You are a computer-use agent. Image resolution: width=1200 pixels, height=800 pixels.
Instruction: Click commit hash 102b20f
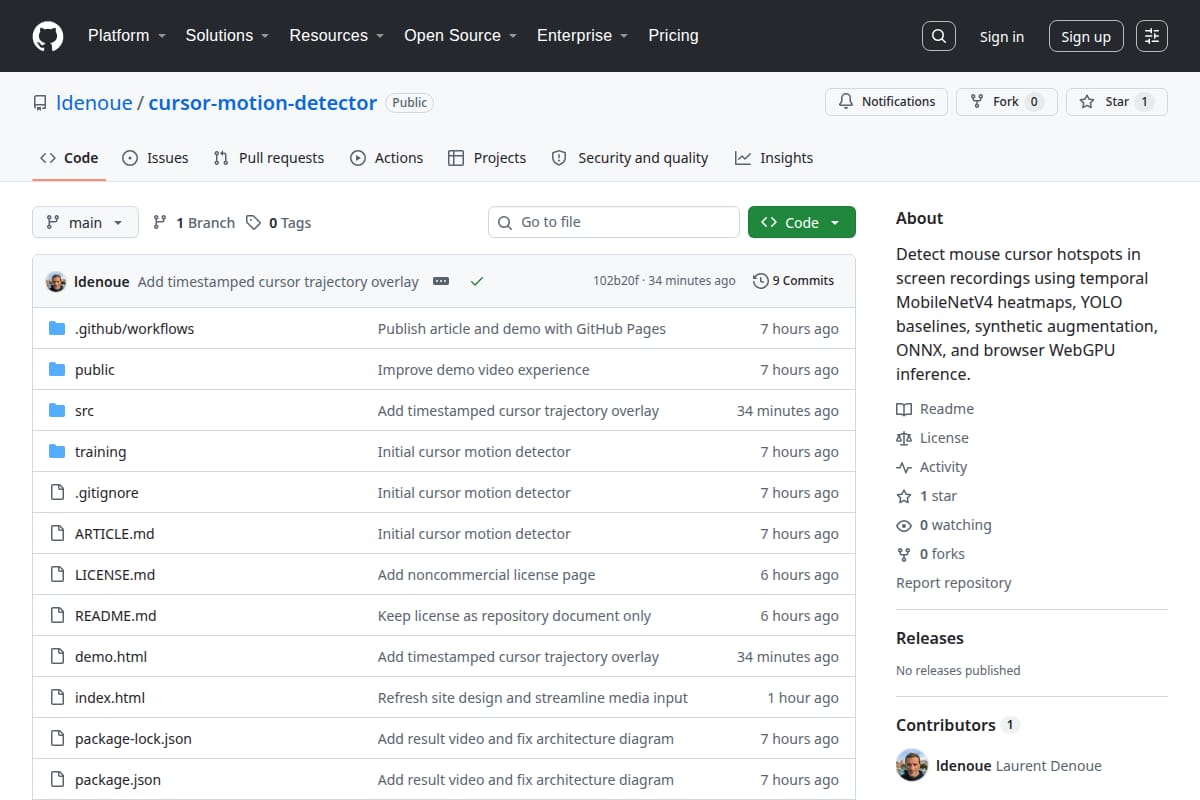pyautogui.click(x=616, y=281)
